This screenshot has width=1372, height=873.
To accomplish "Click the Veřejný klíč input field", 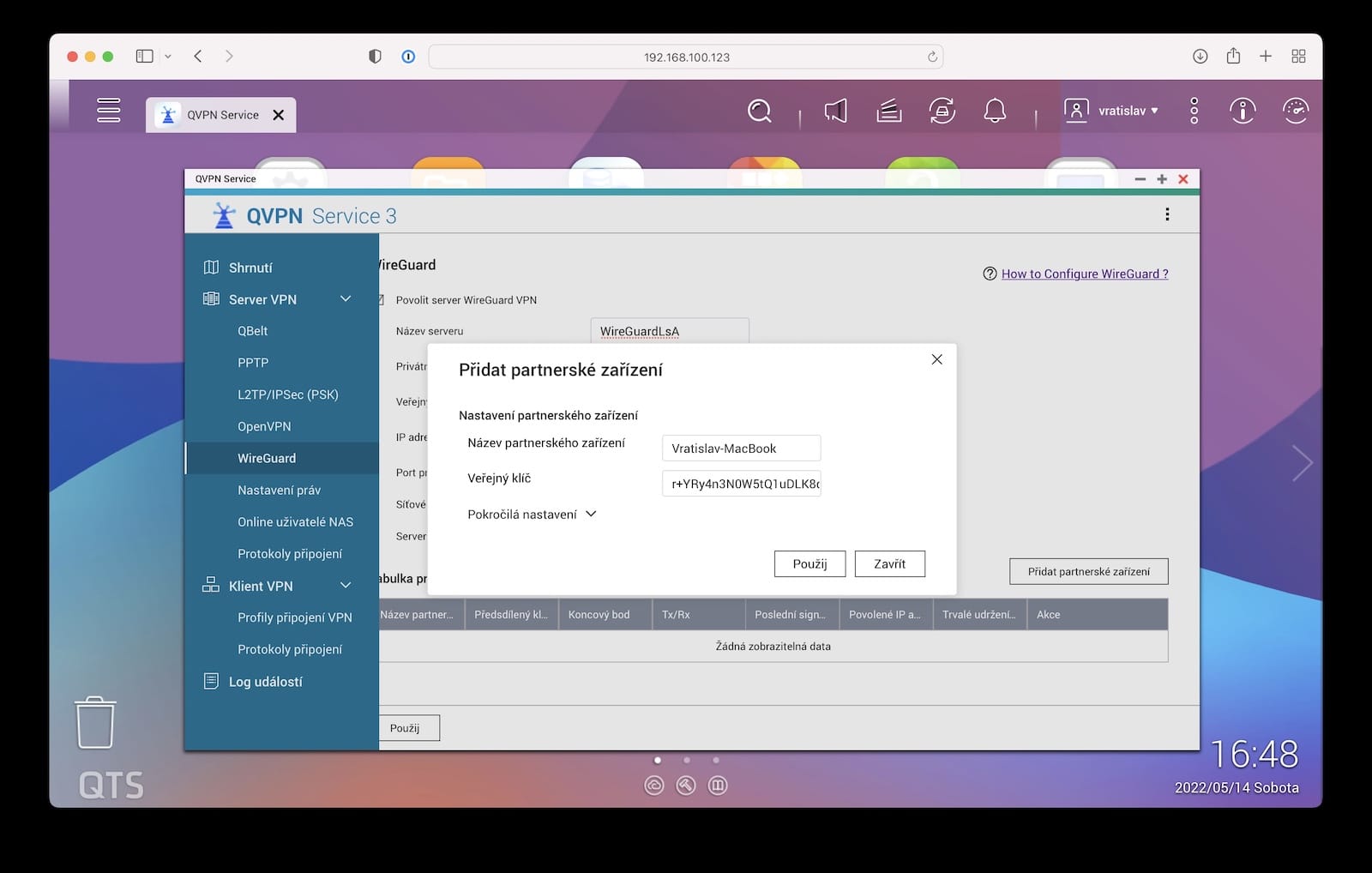I will coord(741,484).
